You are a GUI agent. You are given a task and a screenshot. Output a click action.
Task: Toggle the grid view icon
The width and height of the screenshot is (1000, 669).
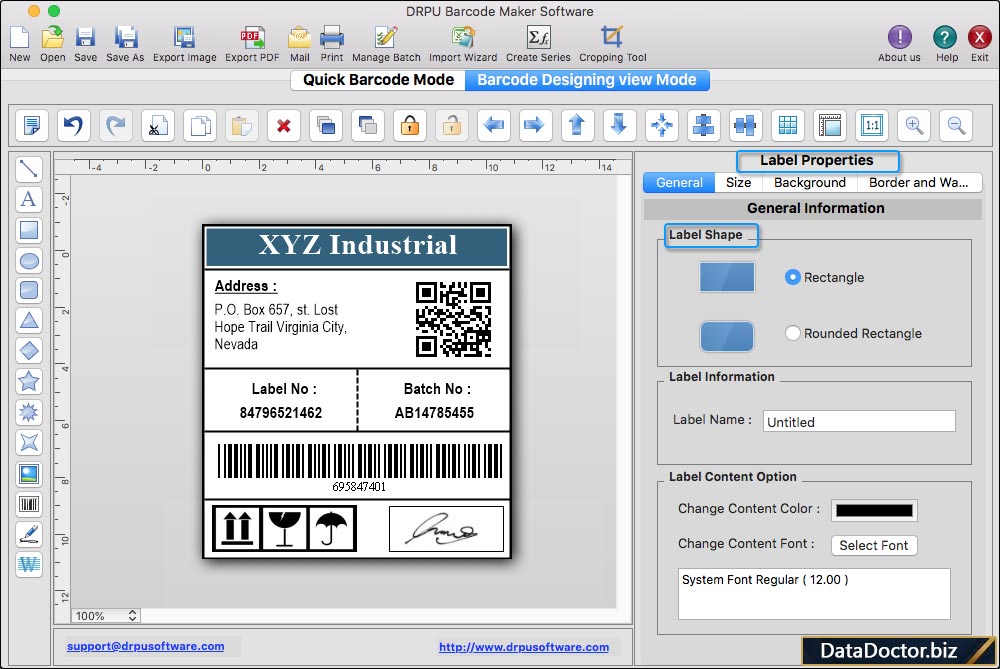pyautogui.click(x=788, y=125)
